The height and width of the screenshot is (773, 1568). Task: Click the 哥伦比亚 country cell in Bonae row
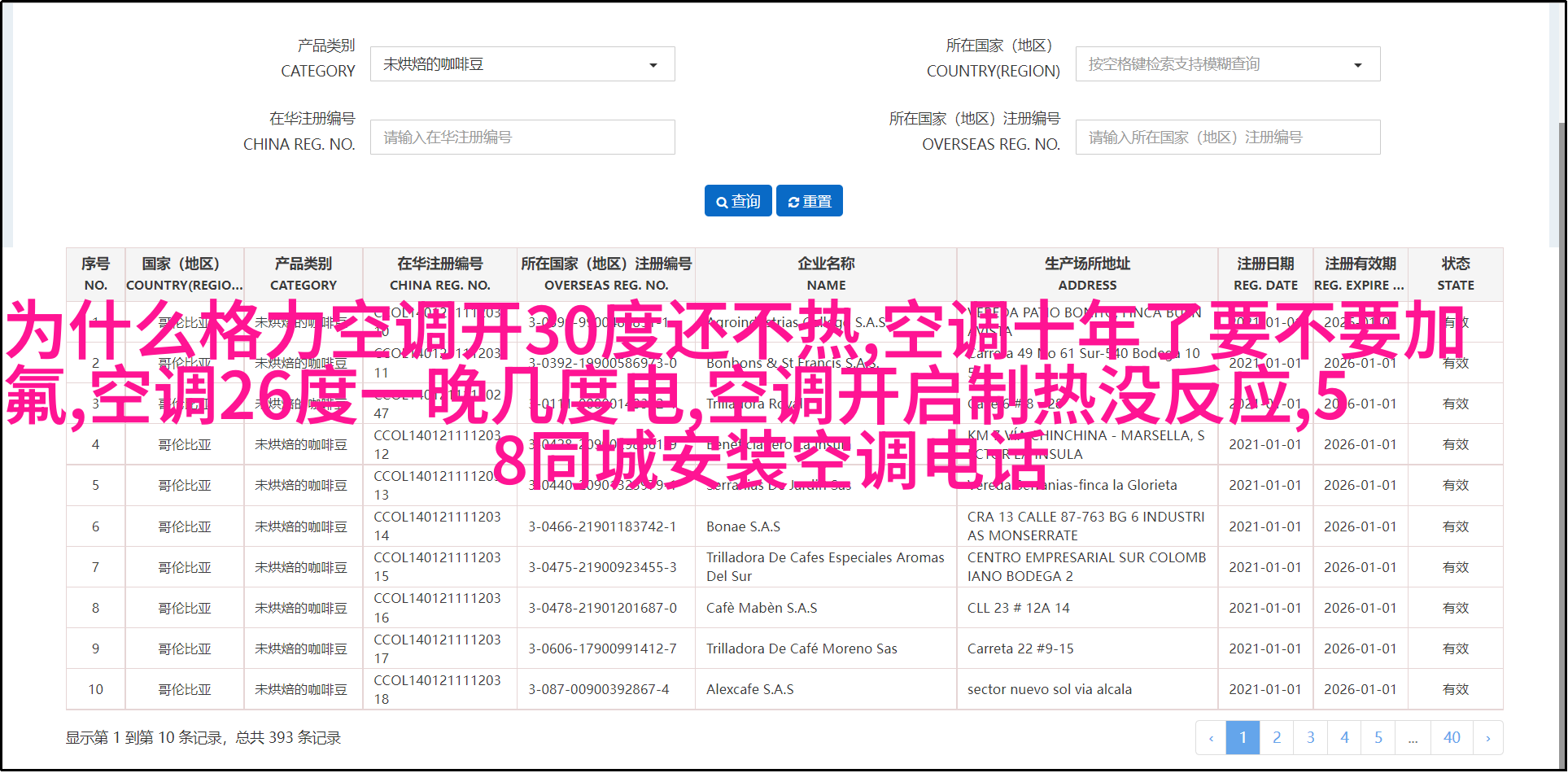coord(185,527)
